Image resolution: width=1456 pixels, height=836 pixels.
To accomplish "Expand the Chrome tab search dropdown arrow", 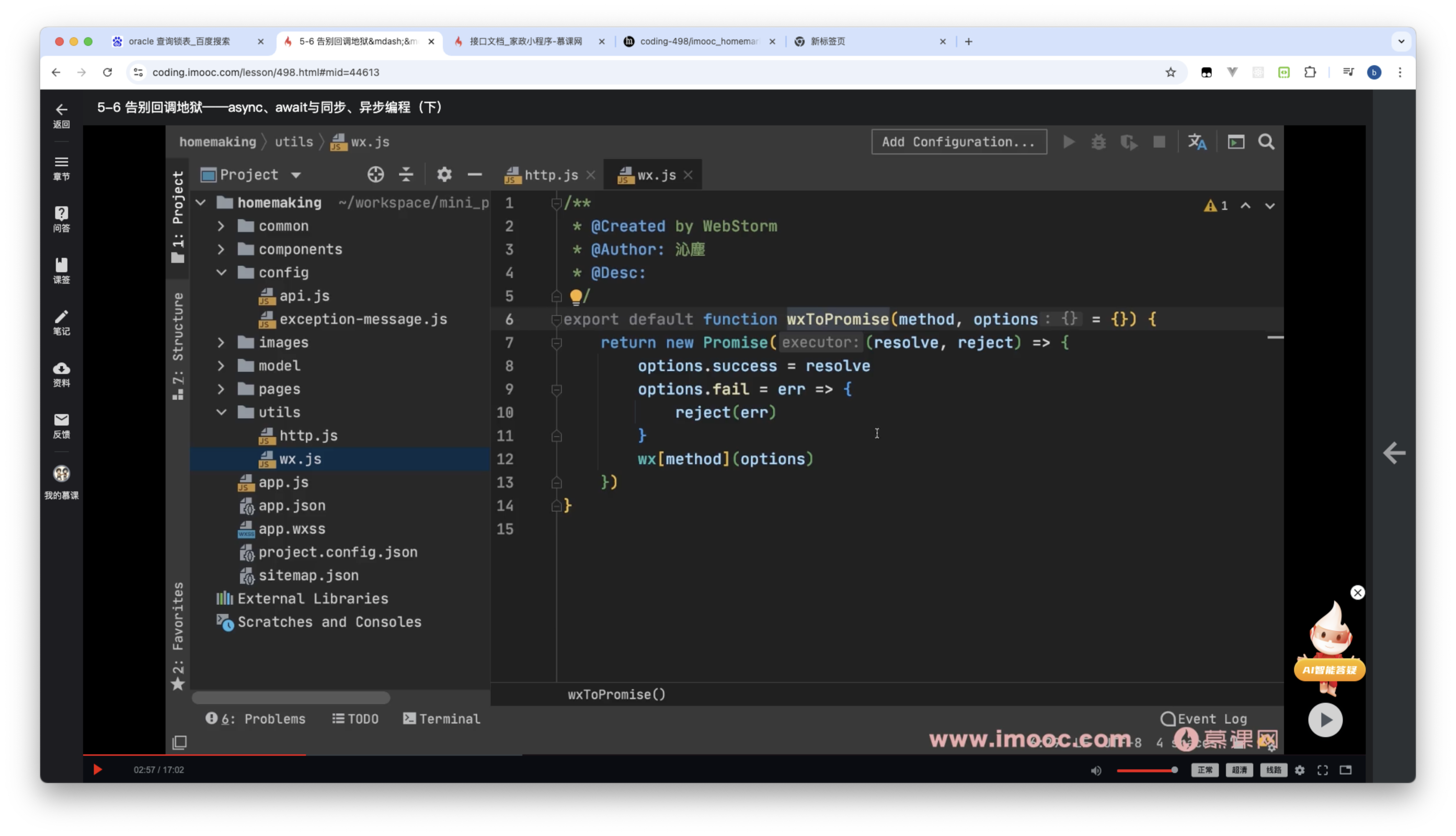I will click(1401, 41).
